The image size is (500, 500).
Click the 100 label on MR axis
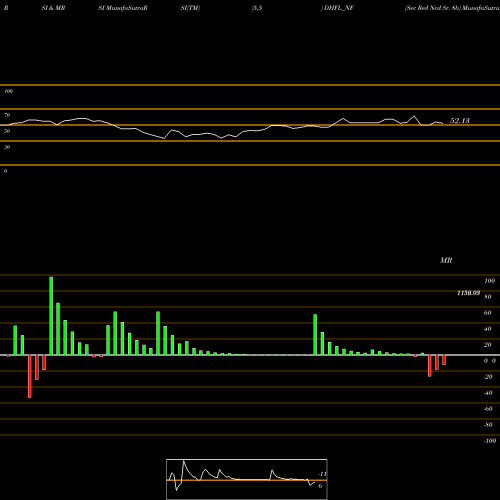pos(489,281)
